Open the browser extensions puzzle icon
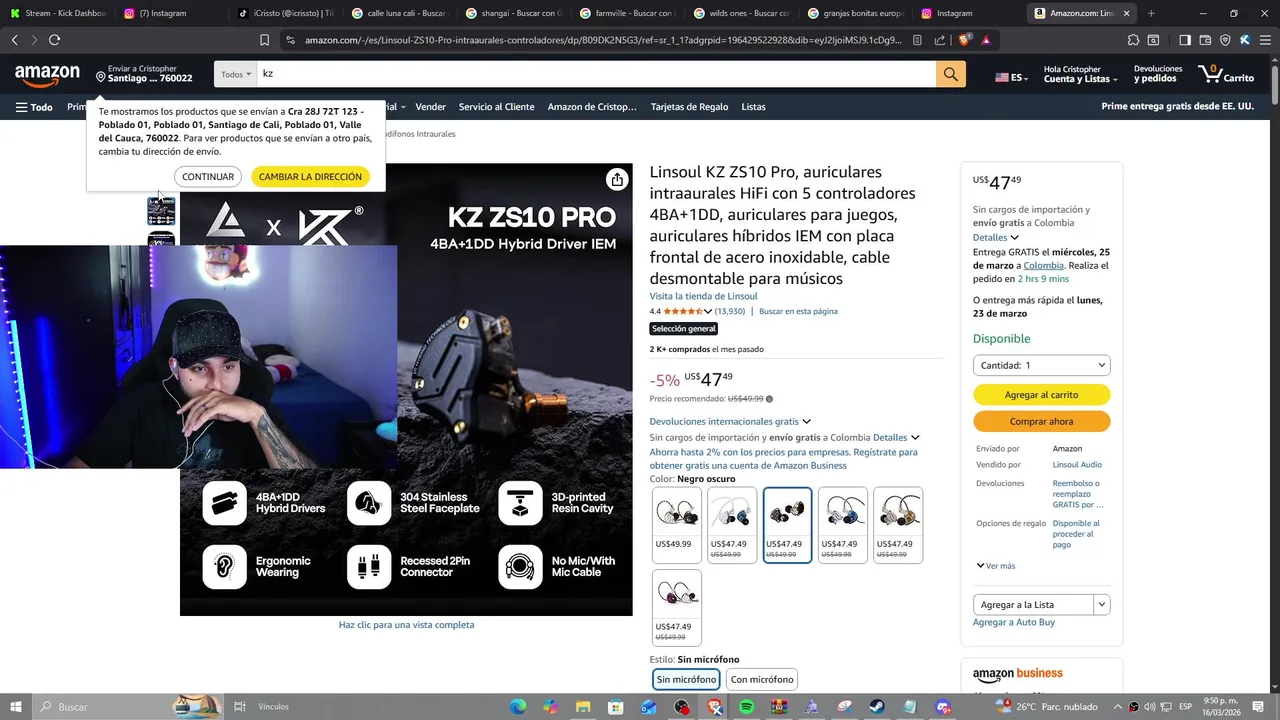Viewport: 1280px width, 720px height. coord(1133,40)
